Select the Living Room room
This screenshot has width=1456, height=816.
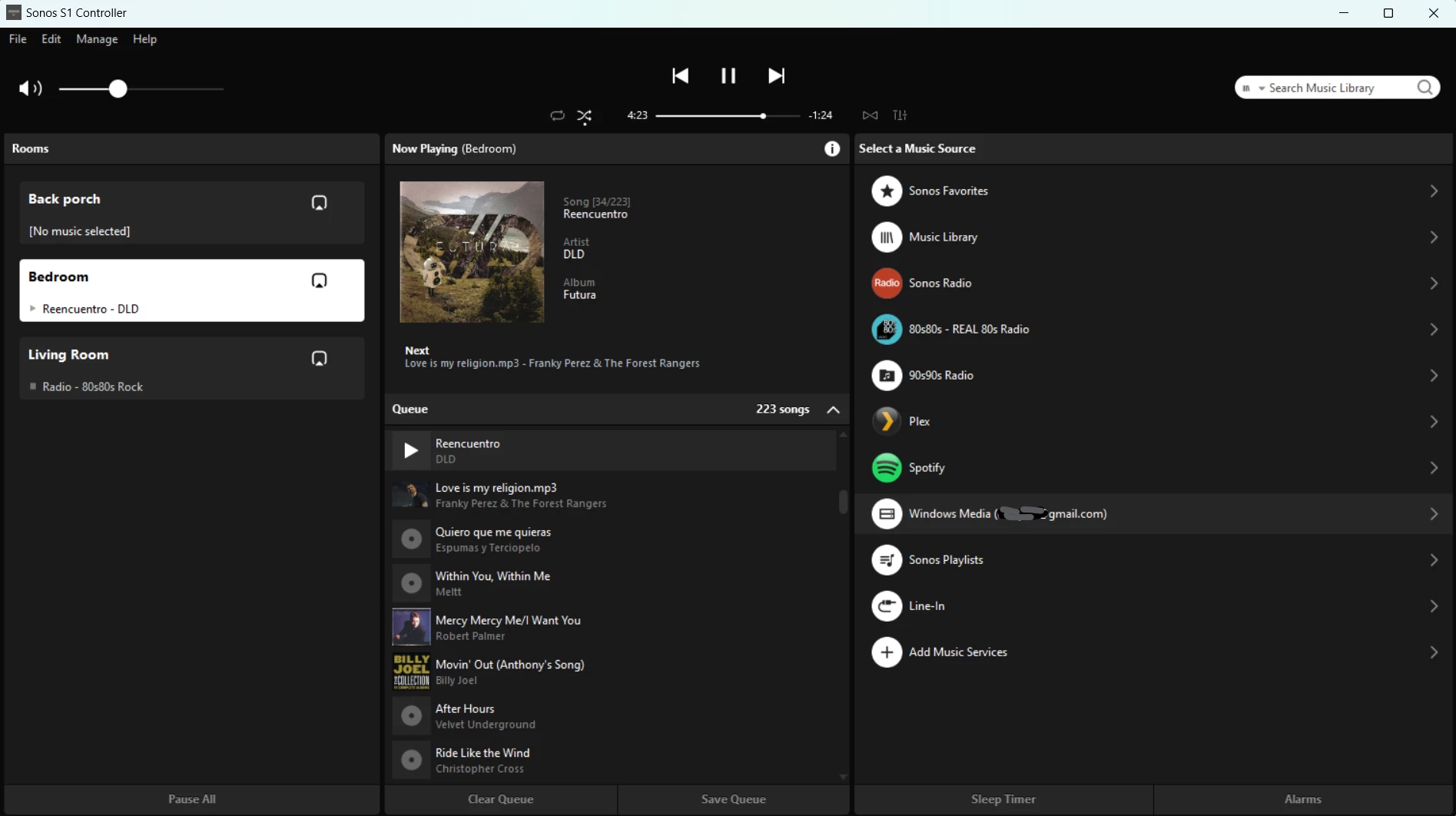tap(192, 368)
